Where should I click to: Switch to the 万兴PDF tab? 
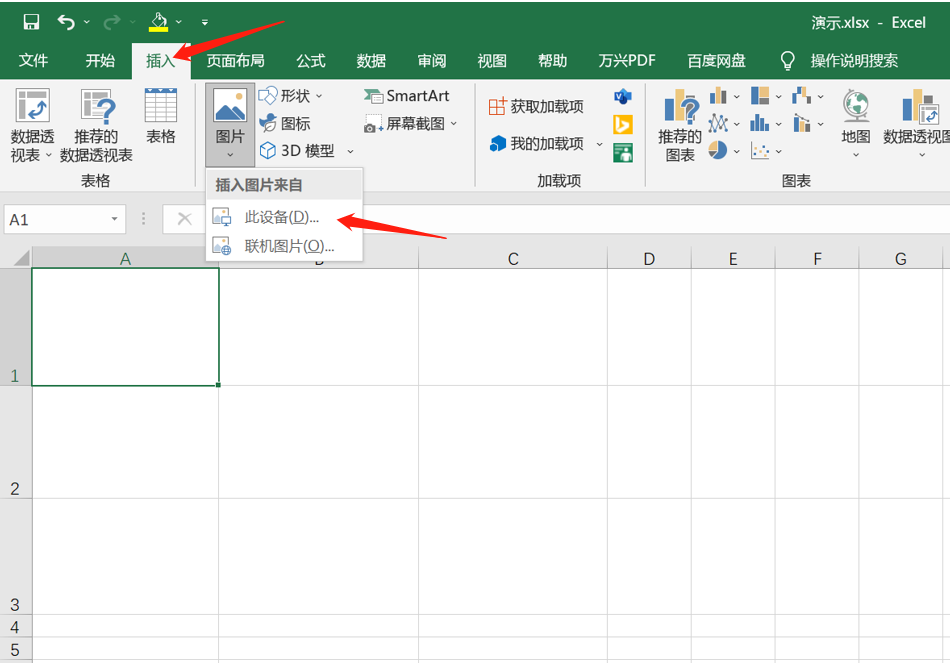627,61
